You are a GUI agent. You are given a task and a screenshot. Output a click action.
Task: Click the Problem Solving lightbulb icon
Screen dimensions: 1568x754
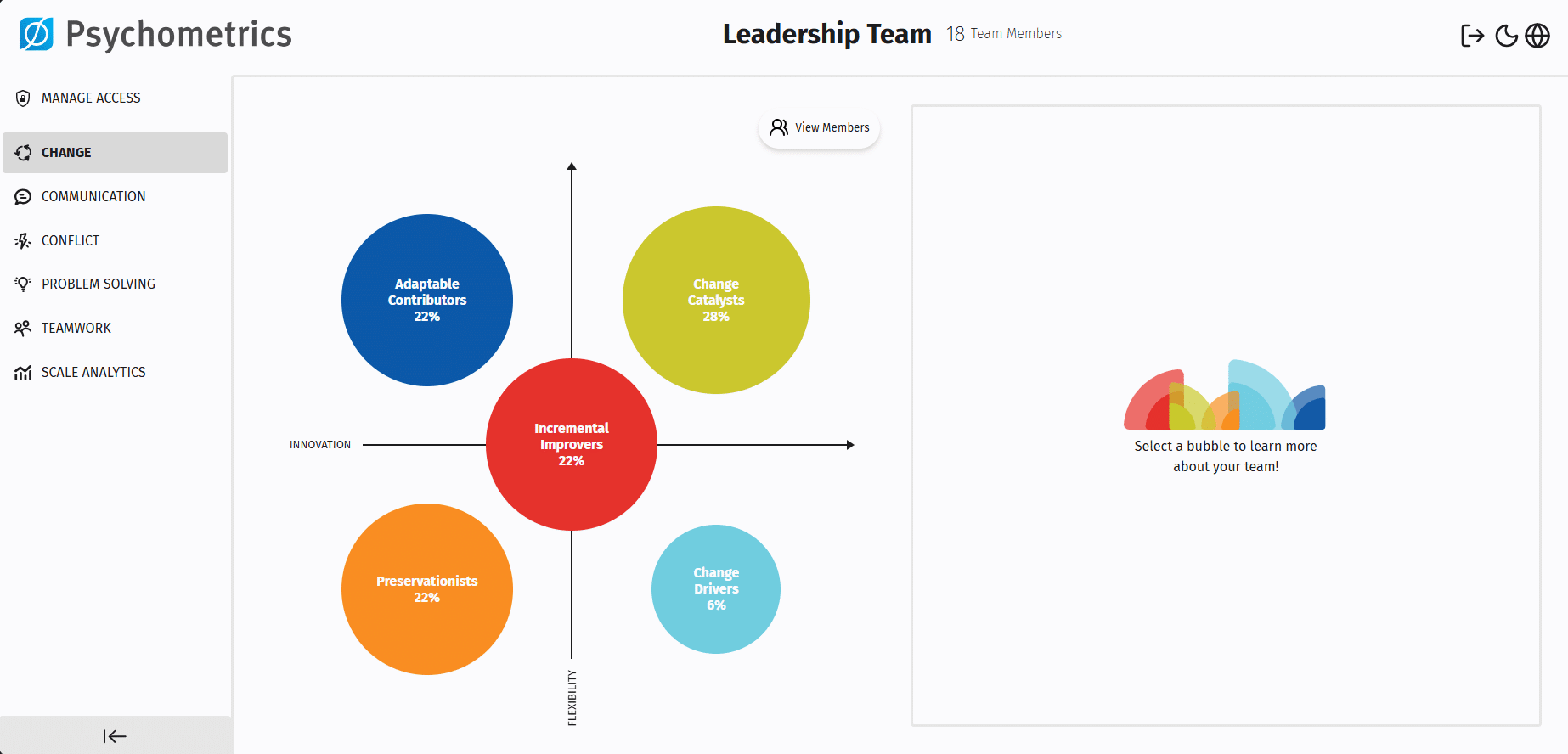pyautogui.click(x=23, y=284)
